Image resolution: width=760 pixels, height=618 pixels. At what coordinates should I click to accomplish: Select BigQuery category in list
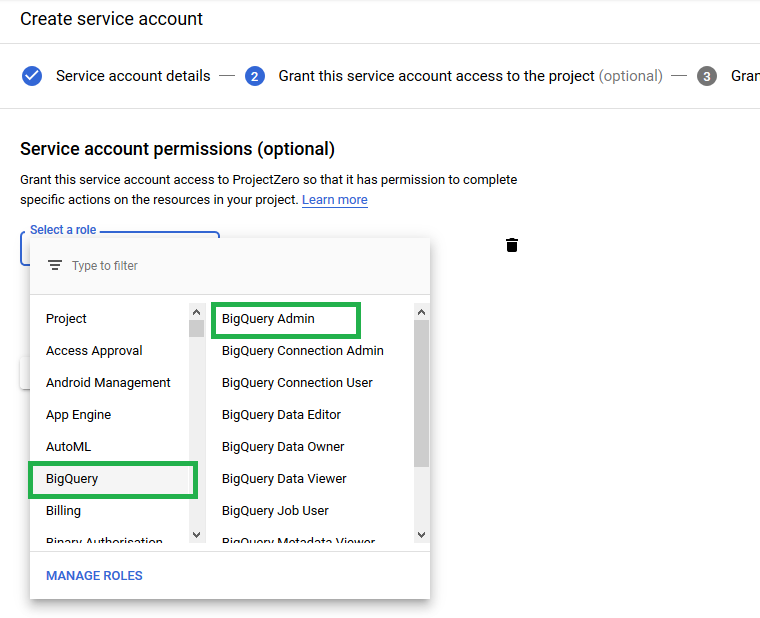112,479
